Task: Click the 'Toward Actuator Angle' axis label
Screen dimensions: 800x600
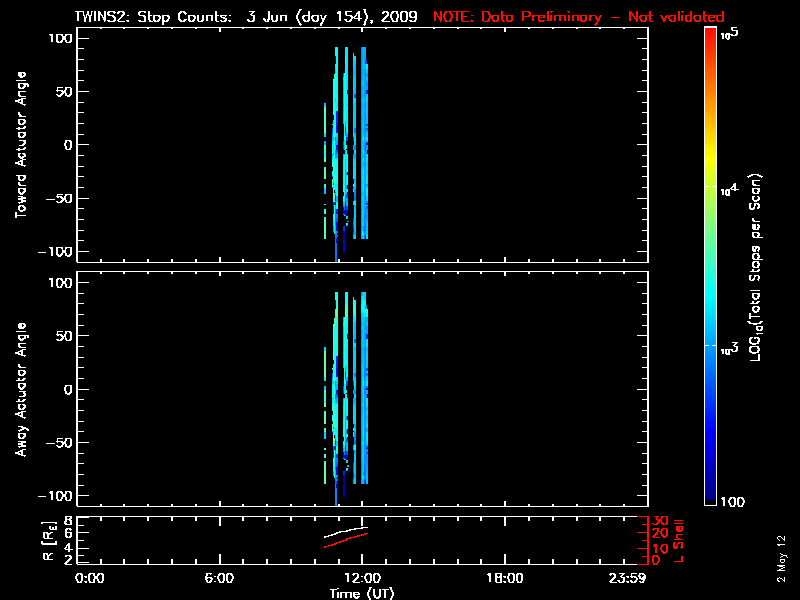Action: click(x=20, y=145)
